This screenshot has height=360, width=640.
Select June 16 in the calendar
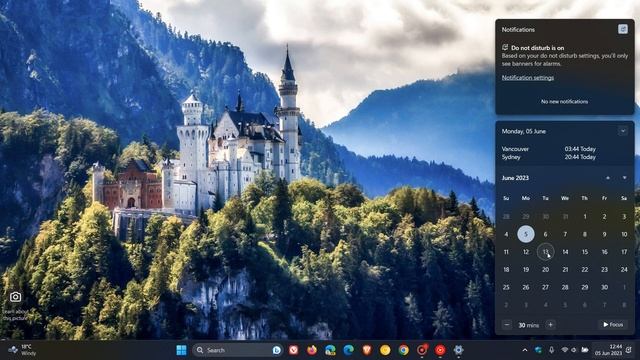coord(604,252)
